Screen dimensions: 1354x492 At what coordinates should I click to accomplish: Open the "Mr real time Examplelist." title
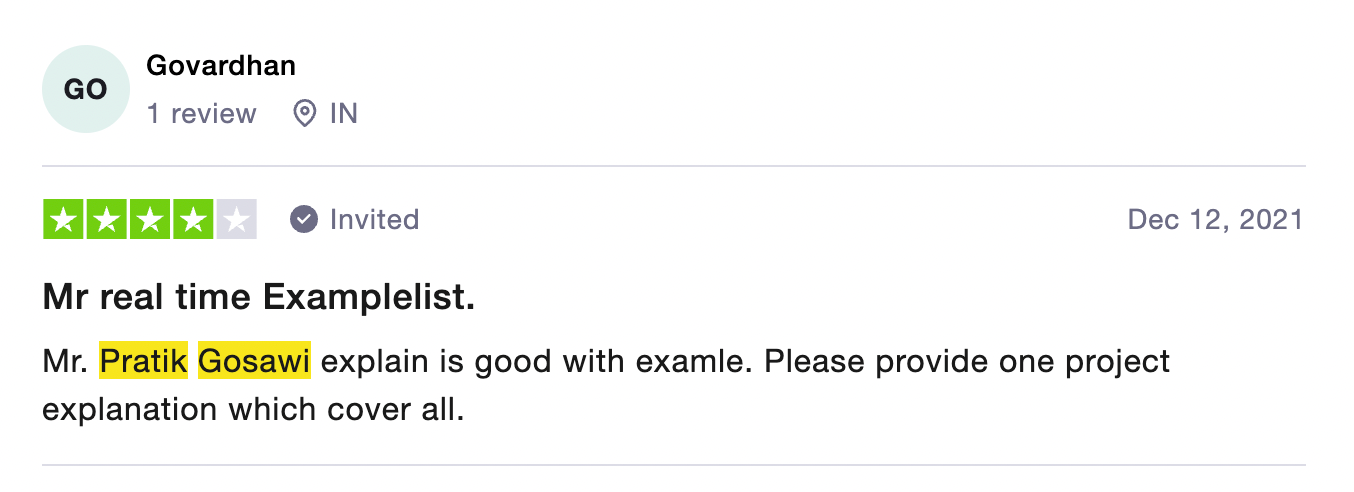259,297
